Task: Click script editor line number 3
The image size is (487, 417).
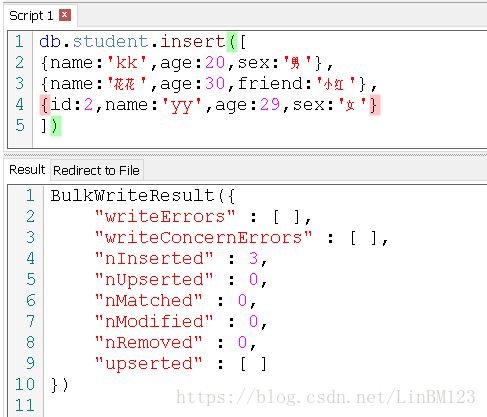Action: 19,84
